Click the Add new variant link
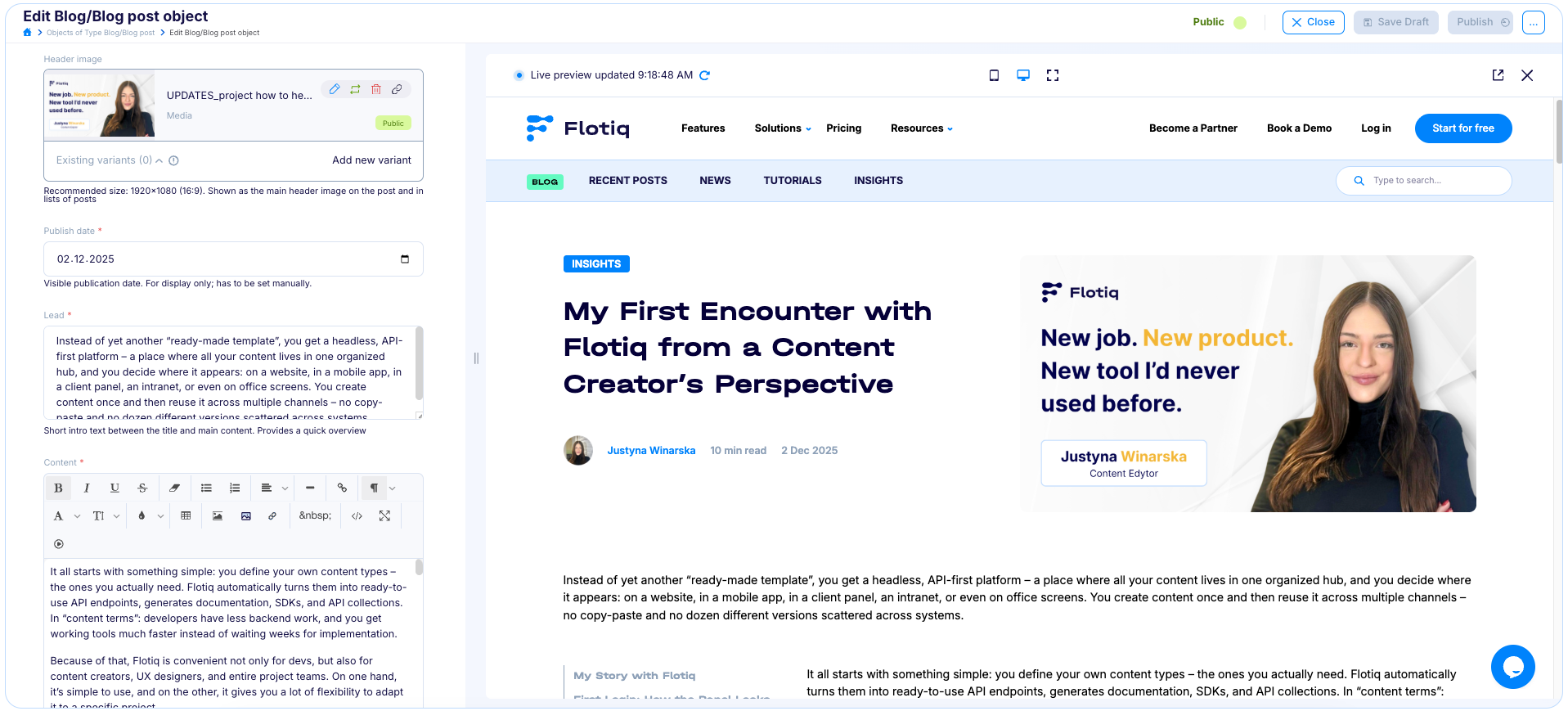 coord(371,160)
